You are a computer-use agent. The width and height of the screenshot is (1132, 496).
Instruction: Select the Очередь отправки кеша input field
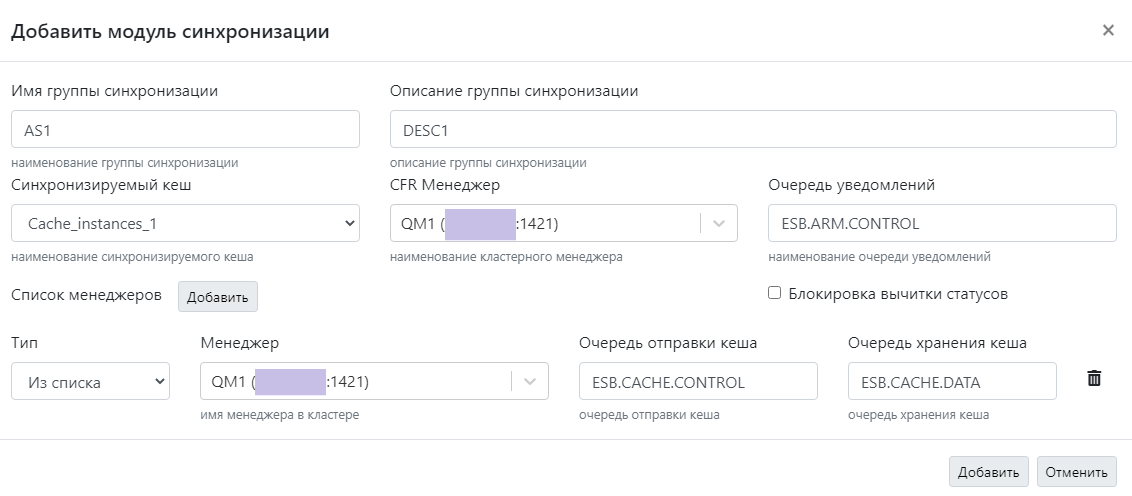tap(698, 381)
